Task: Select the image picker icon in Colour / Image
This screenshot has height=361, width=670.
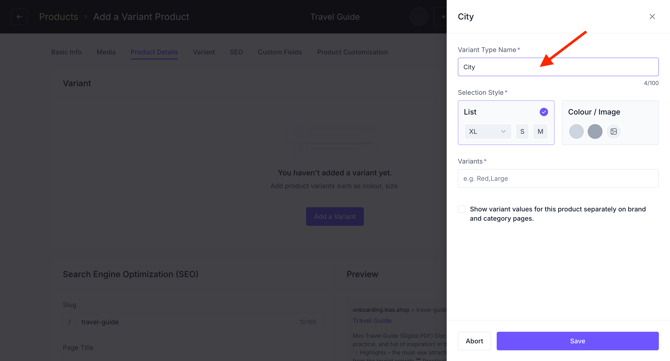Action: point(614,132)
